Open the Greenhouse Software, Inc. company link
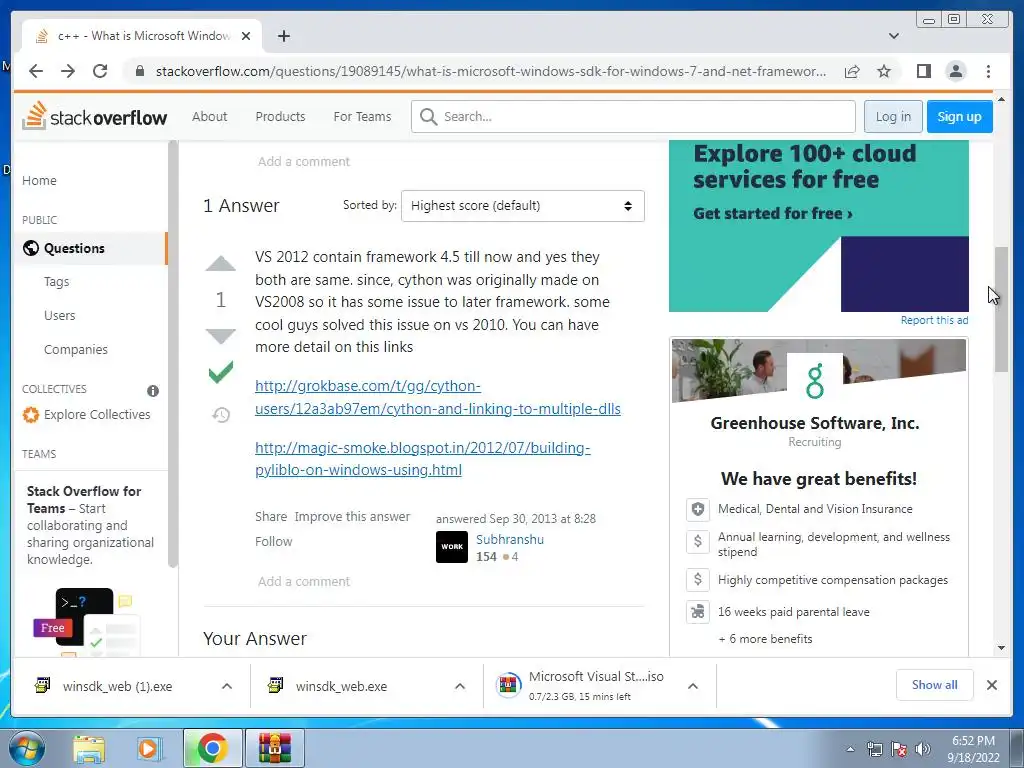This screenshot has height=768, width=1024. [814, 423]
